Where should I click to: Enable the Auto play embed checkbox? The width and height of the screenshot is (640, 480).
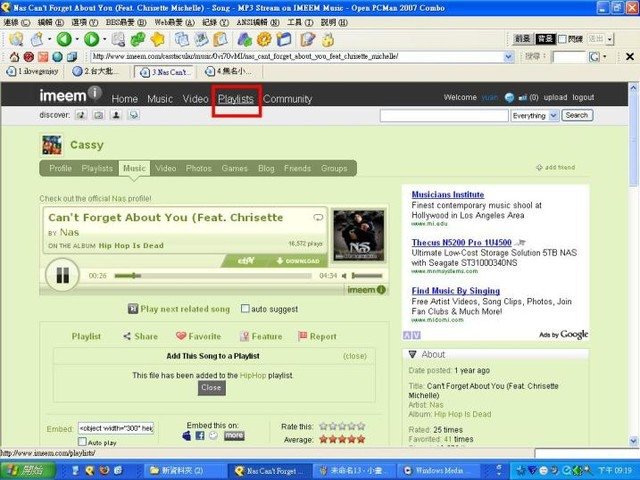point(82,442)
